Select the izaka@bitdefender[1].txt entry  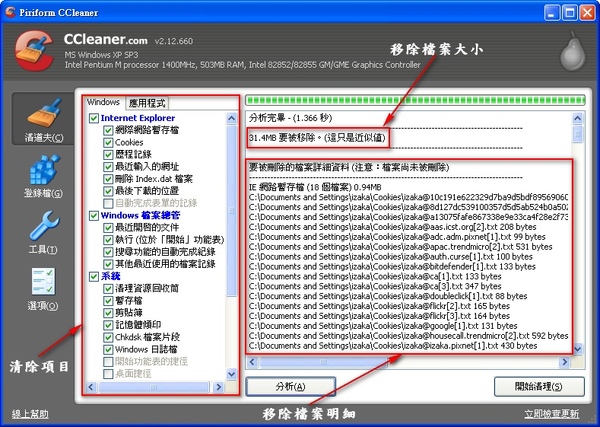392,267
